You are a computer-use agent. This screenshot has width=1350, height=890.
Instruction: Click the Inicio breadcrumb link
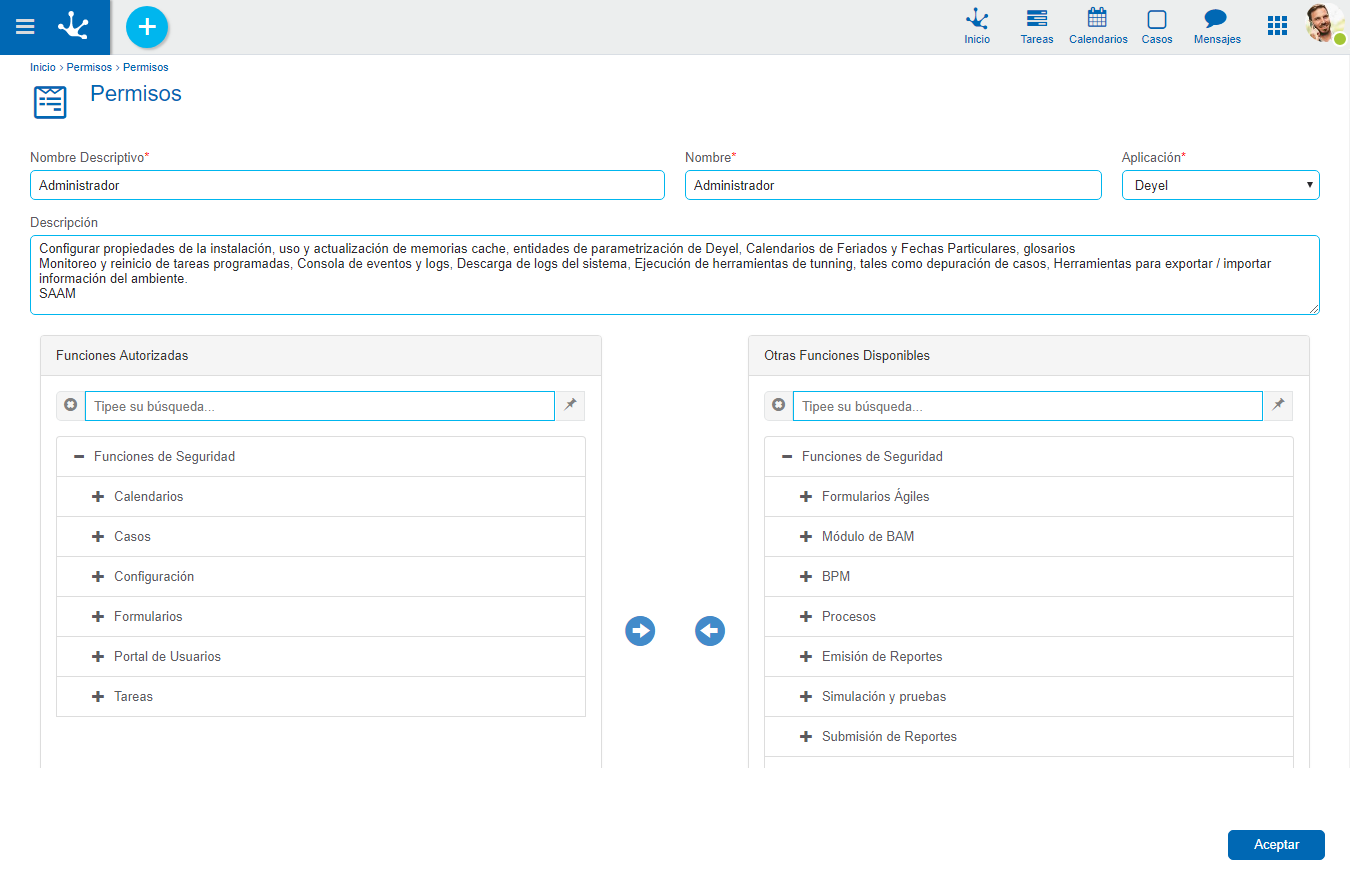point(43,67)
